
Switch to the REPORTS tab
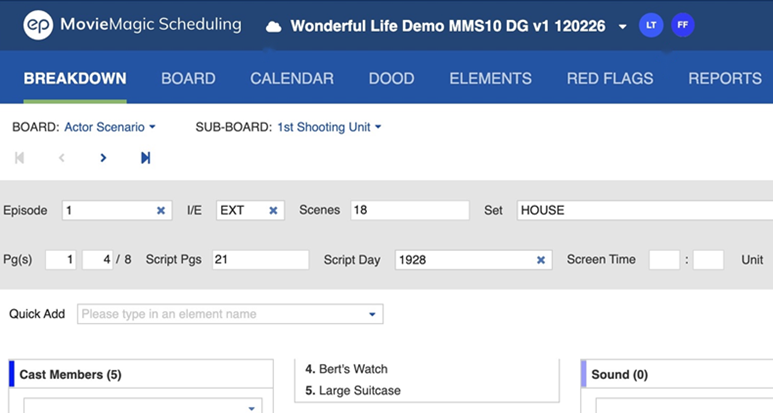725,78
